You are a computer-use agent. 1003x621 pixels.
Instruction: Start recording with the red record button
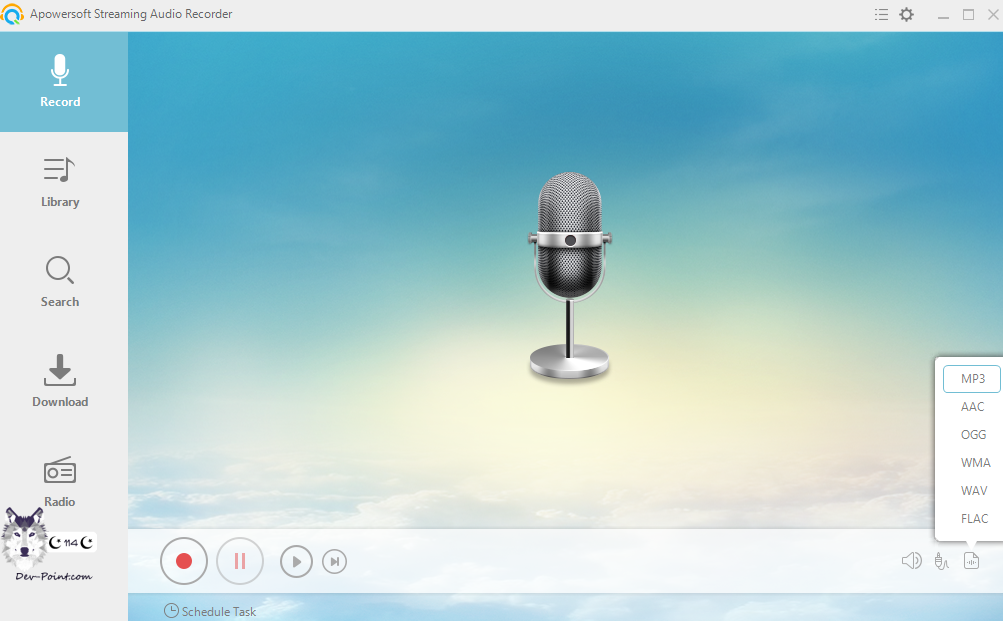[184, 561]
